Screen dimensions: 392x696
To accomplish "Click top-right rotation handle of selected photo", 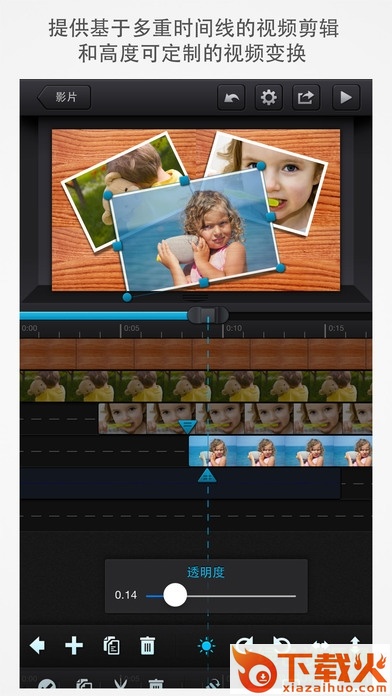I will [261, 166].
